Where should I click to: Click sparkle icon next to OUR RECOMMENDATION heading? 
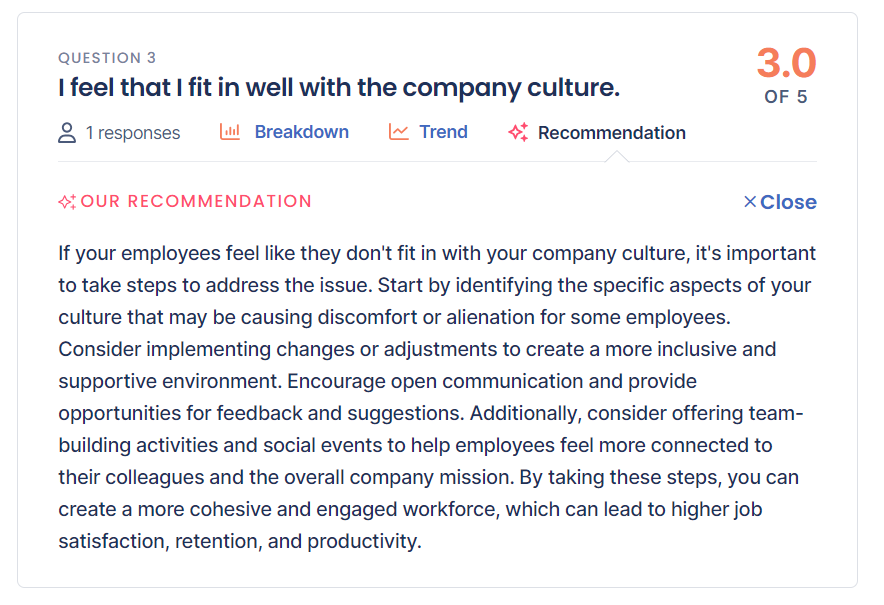tap(67, 202)
